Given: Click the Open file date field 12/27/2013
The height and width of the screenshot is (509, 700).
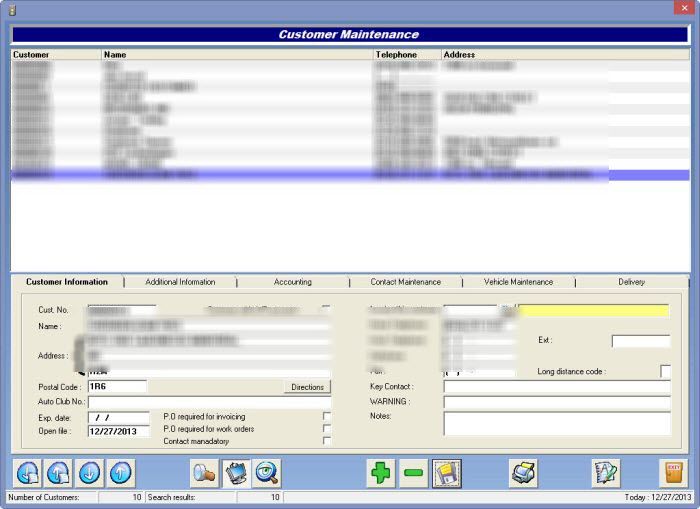Looking at the screenshot, I should click(119, 431).
